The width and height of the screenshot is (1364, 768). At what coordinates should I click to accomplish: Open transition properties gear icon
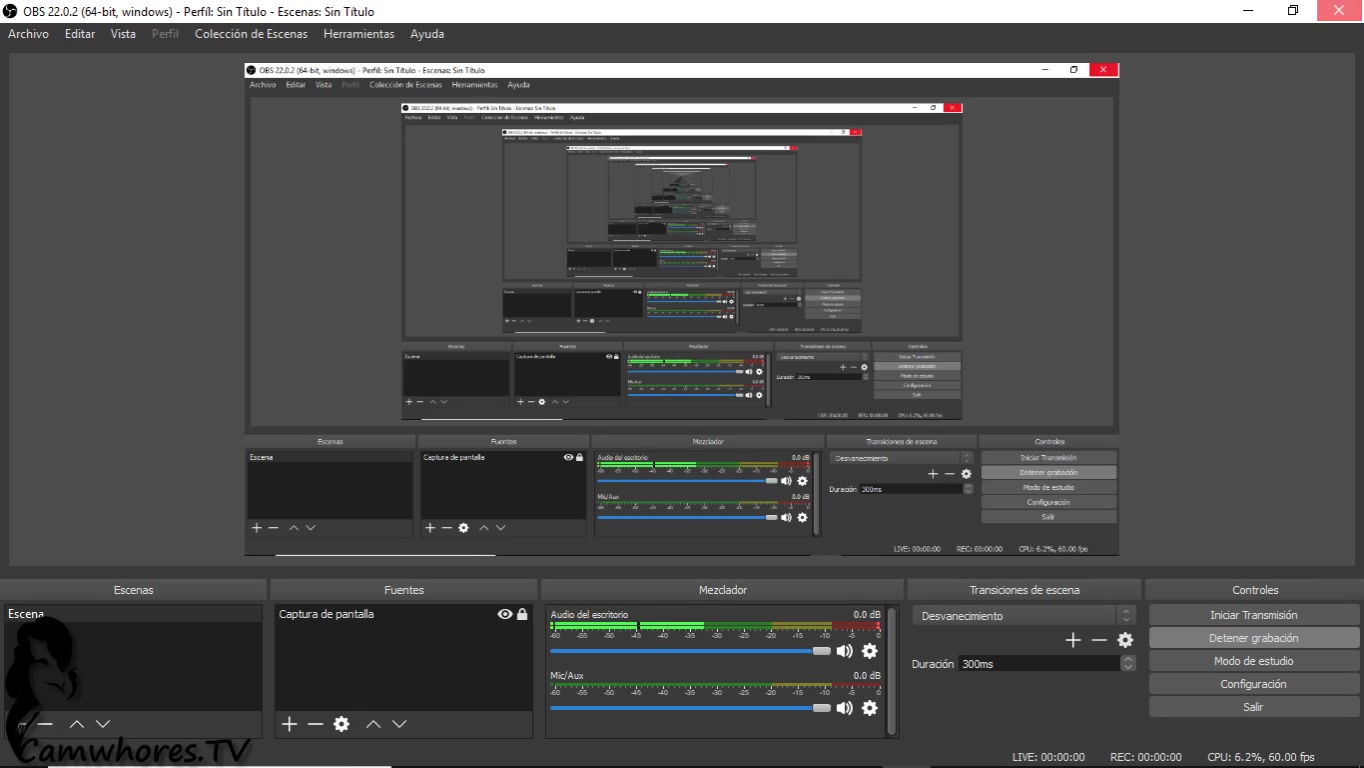[1125, 640]
